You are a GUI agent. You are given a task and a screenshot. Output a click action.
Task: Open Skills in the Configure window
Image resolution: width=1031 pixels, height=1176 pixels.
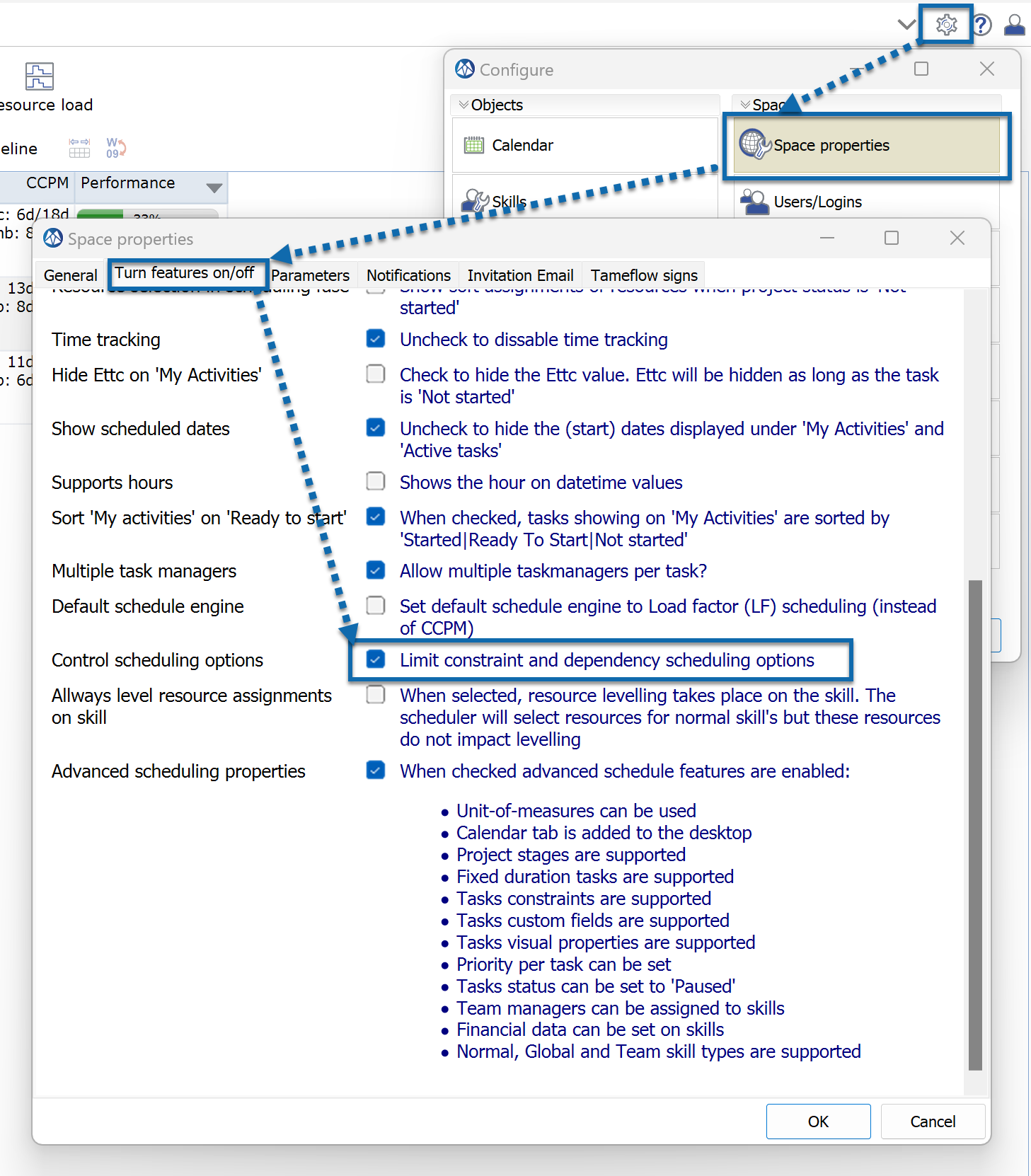click(586, 202)
